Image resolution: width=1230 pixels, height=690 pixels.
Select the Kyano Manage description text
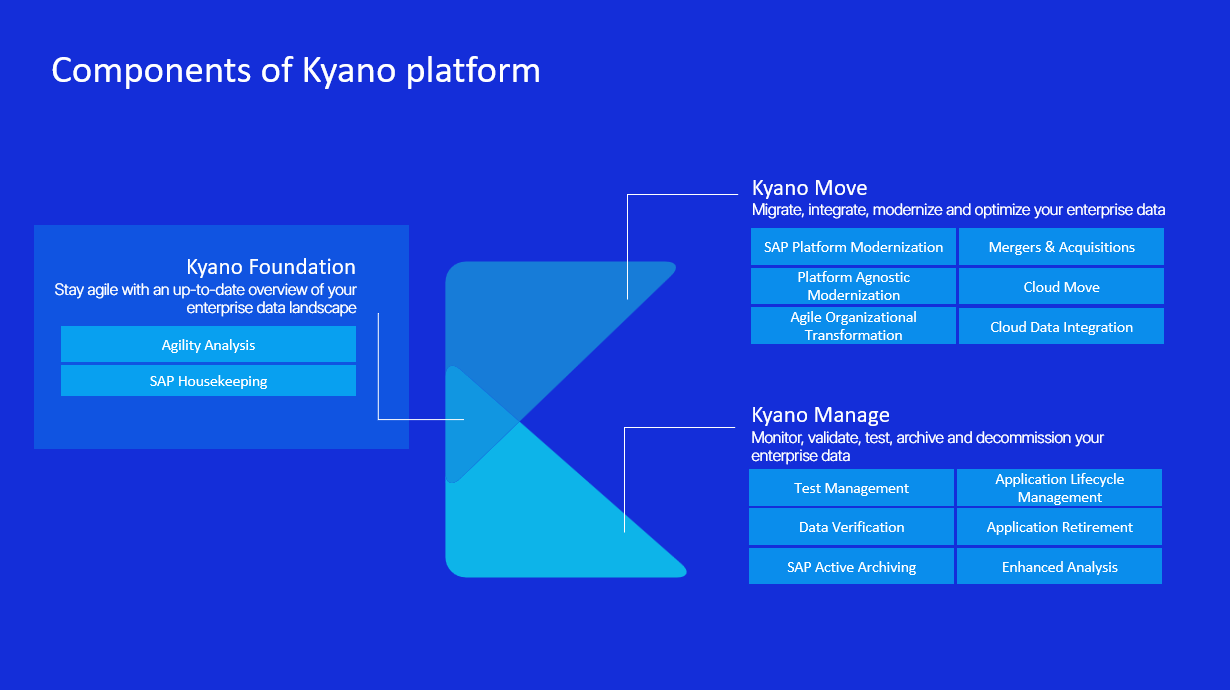pos(927,447)
